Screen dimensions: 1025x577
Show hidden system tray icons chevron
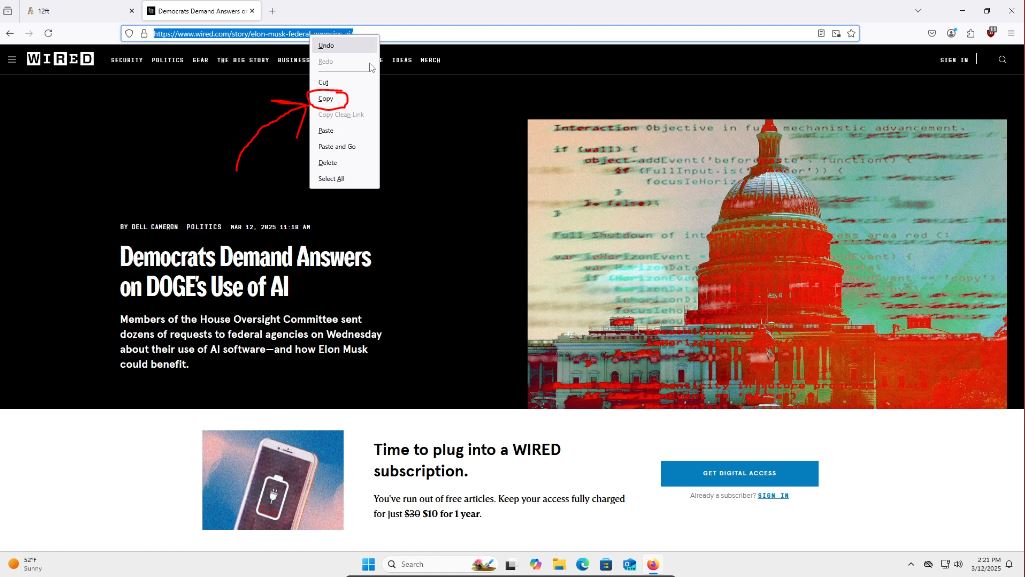pyautogui.click(x=911, y=564)
